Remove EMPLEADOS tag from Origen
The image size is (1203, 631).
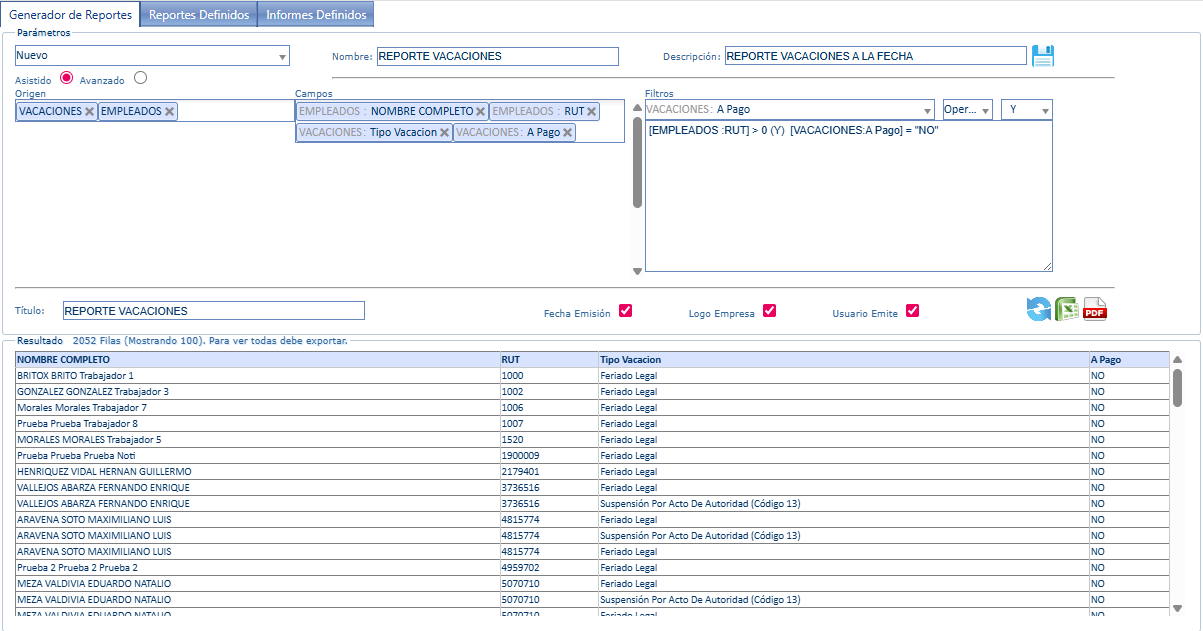pyautogui.click(x=170, y=112)
